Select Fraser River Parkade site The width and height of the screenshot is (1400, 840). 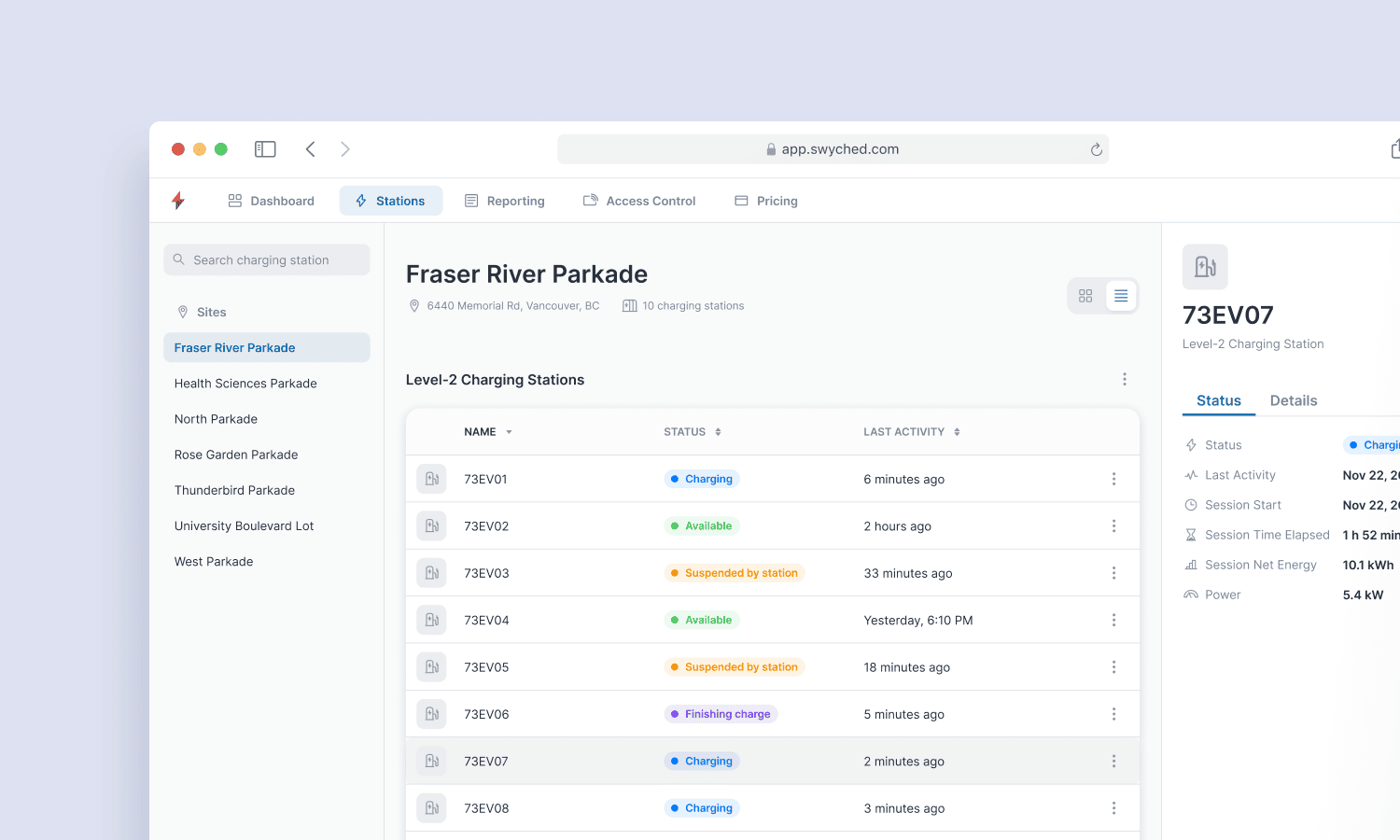[x=267, y=348]
